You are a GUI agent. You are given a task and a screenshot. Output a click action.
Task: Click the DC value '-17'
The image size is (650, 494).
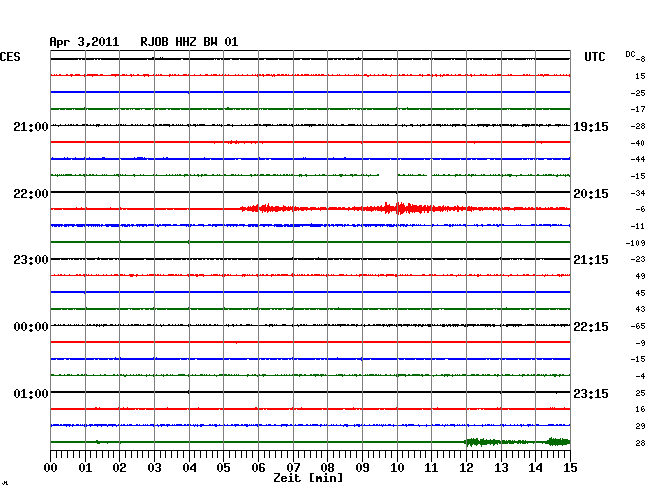(x=638, y=109)
